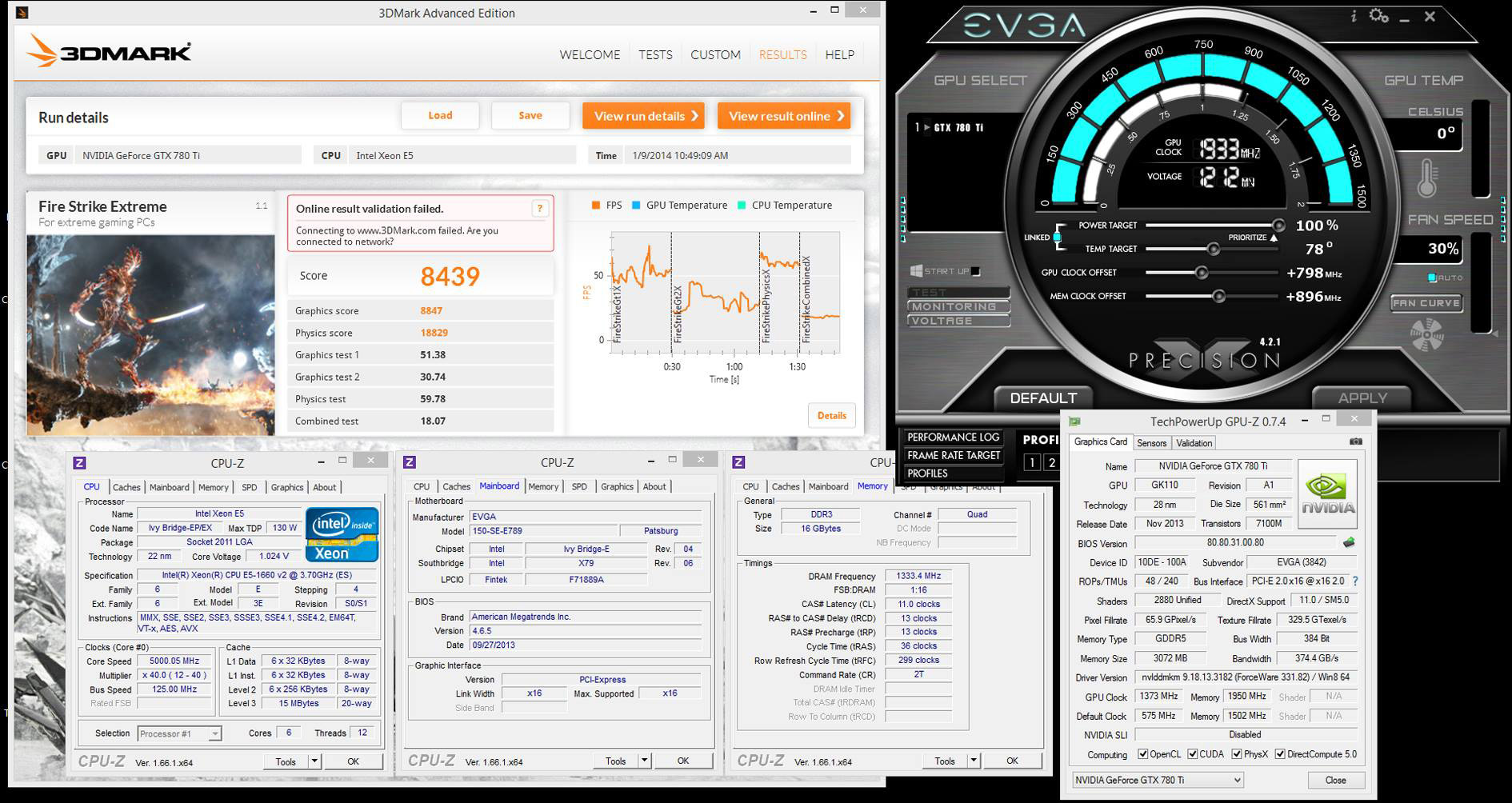Go to the TESTS section in 3DMark
Image resolution: width=1512 pixels, height=803 pixels.
pyautogui.click(x=655, y=54)
